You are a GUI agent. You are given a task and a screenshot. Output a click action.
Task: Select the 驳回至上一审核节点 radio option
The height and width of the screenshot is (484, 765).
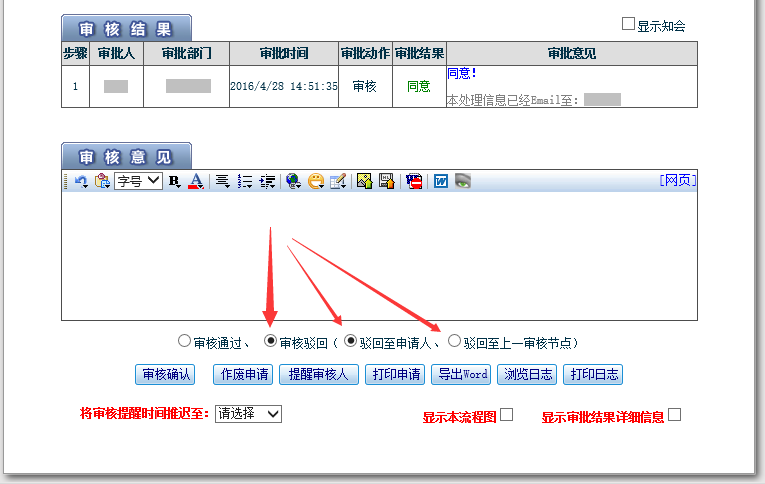[x=455, y=341]
